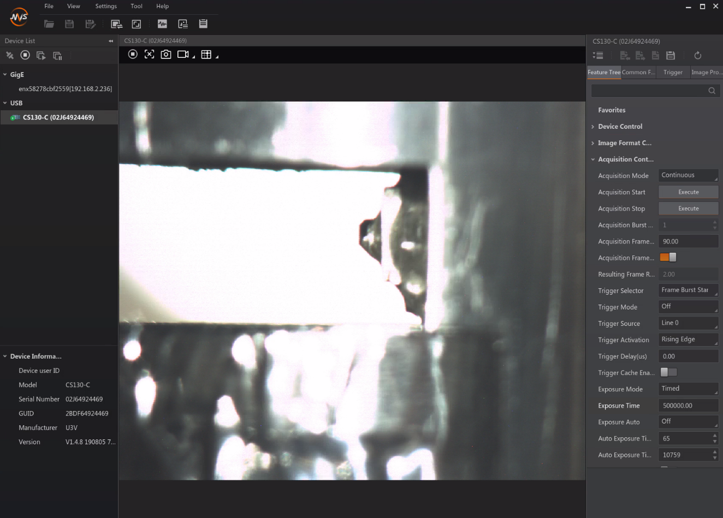Click the capture image camera icon
This screenshot has width=723, height=518.
point(166,54)
